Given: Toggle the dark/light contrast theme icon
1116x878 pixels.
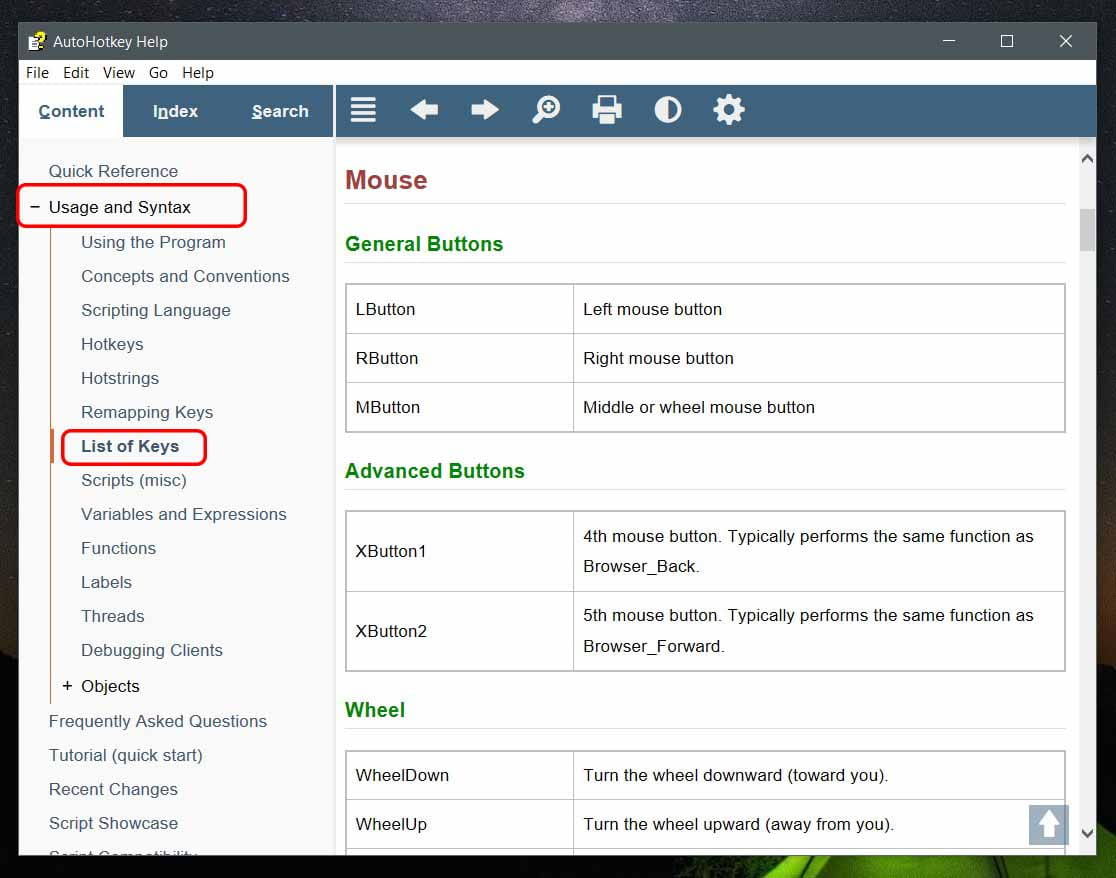Looking at the screenshot, I should [x=668, y=110].
